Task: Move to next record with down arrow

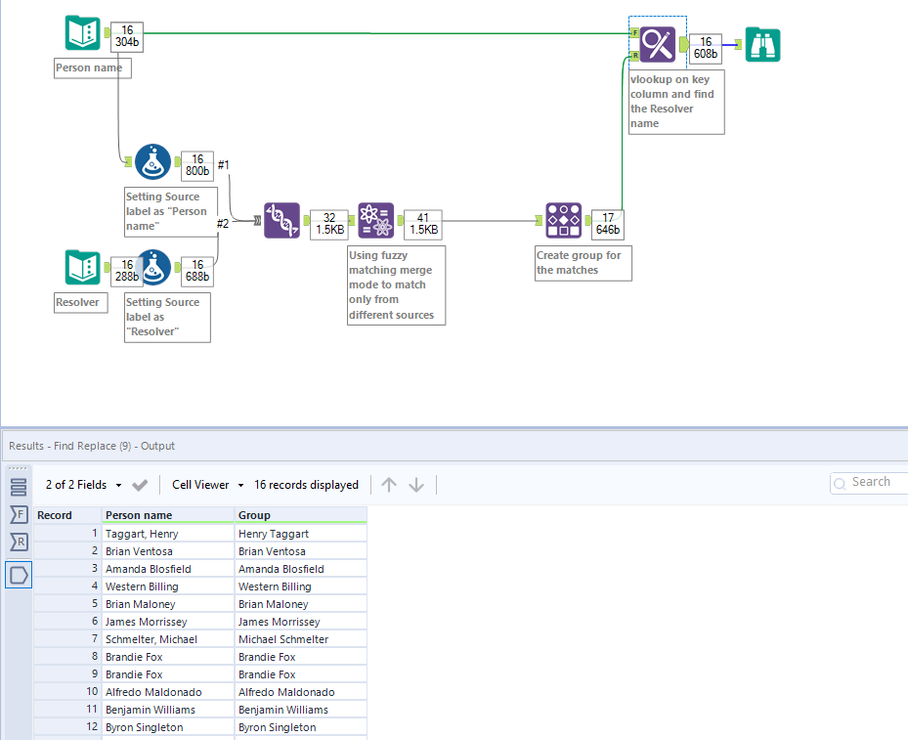Action: 416,485
